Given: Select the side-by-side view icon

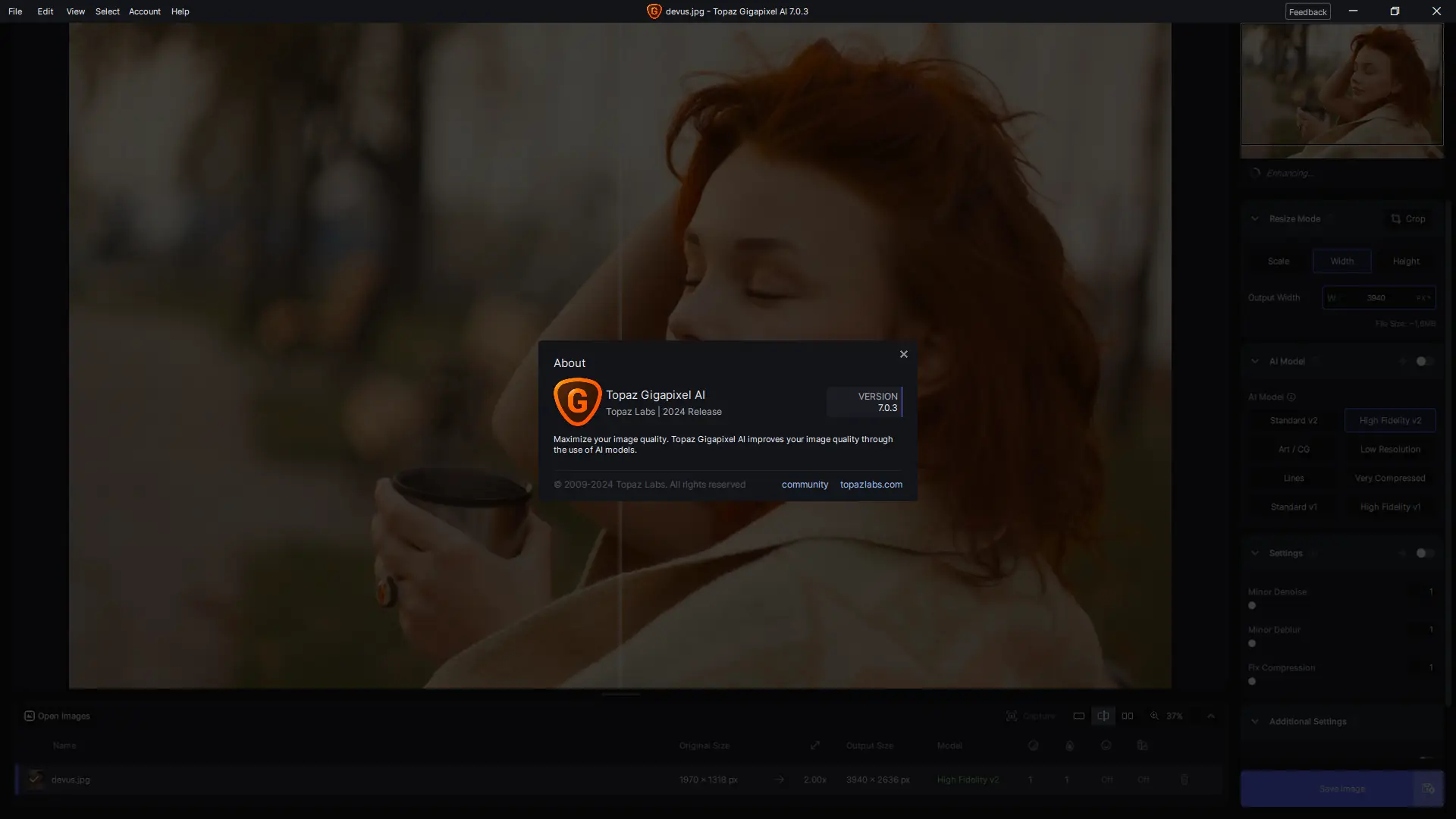Looking at the screenshot, I should pos(1128,716).
